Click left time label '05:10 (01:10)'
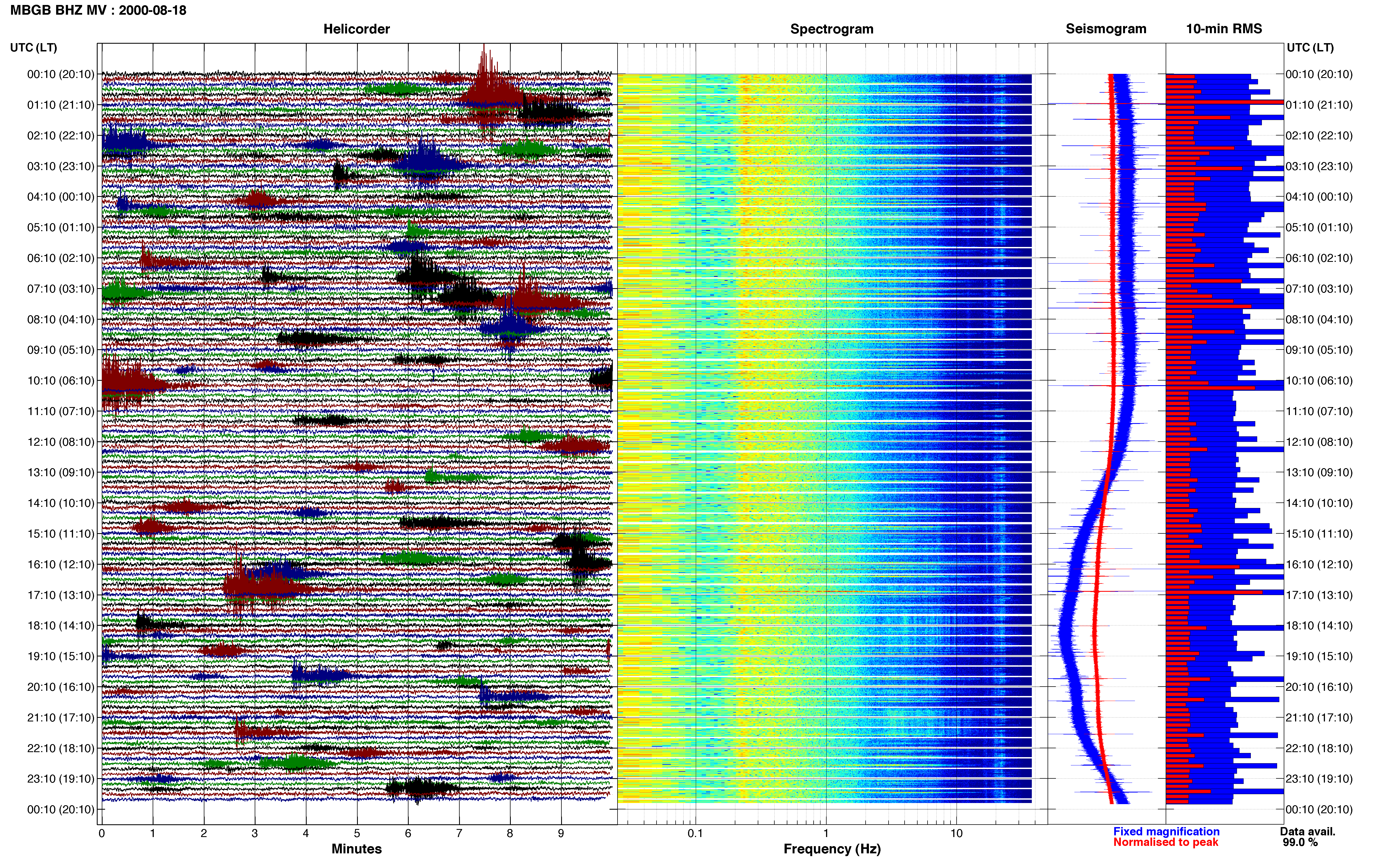The width and height of the screenshot is (1388, 868). [x=61, y=227]
